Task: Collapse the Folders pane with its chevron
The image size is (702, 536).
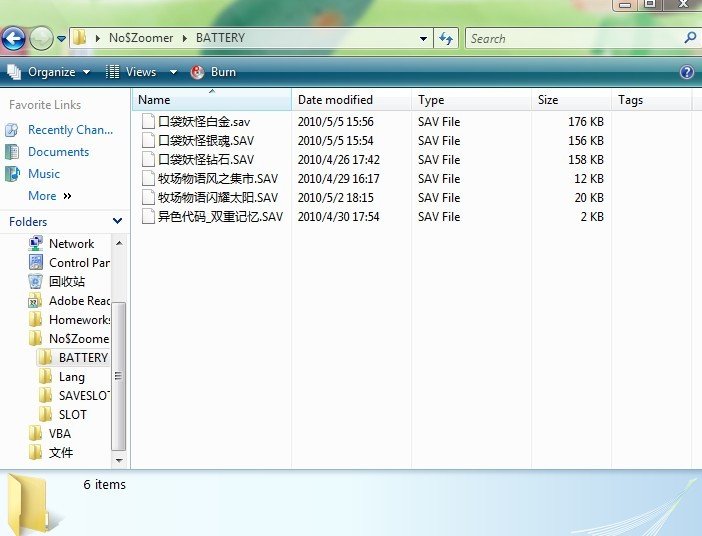Action: pos(117,221)
